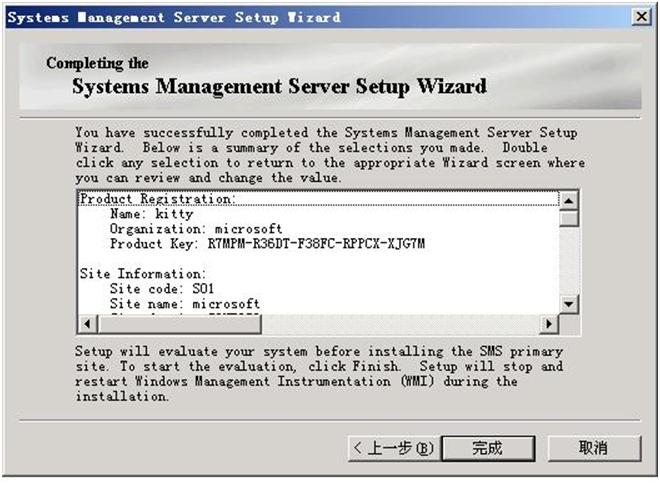Click the horizontal scrollbar thumb

pyautogui.click(x=179, y=324)
